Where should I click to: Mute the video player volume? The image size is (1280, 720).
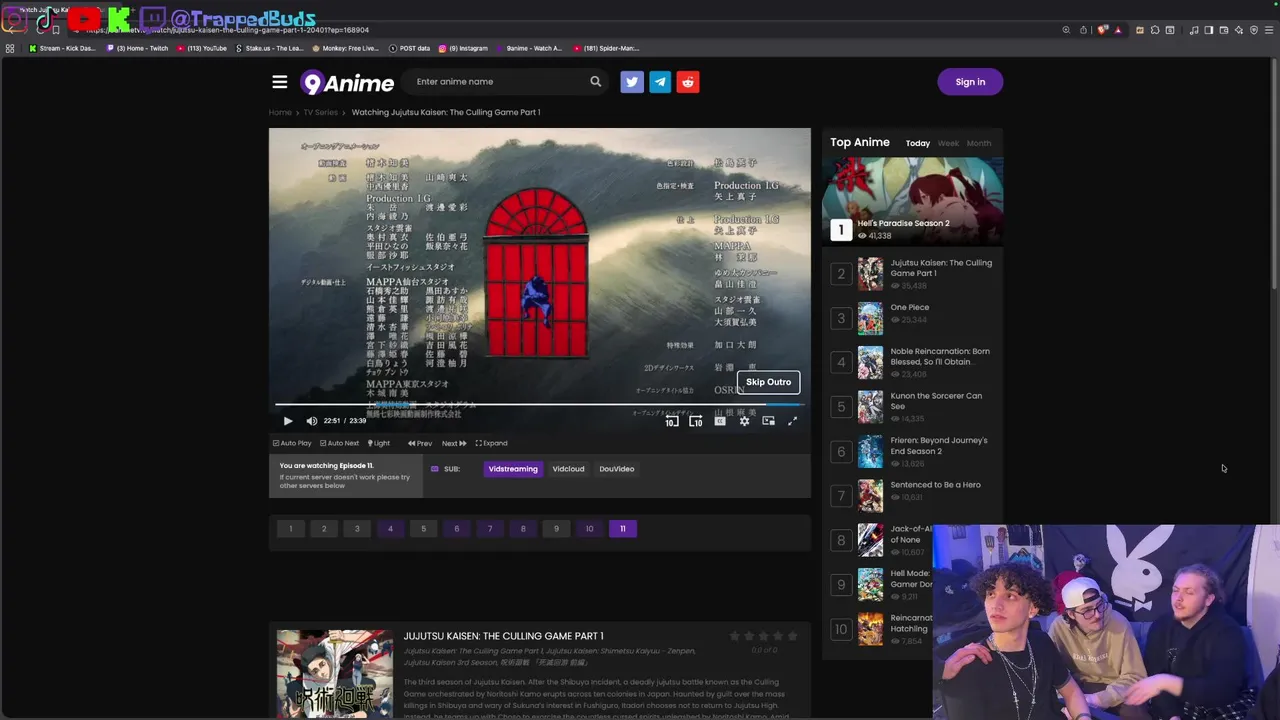tap(311, 421)
